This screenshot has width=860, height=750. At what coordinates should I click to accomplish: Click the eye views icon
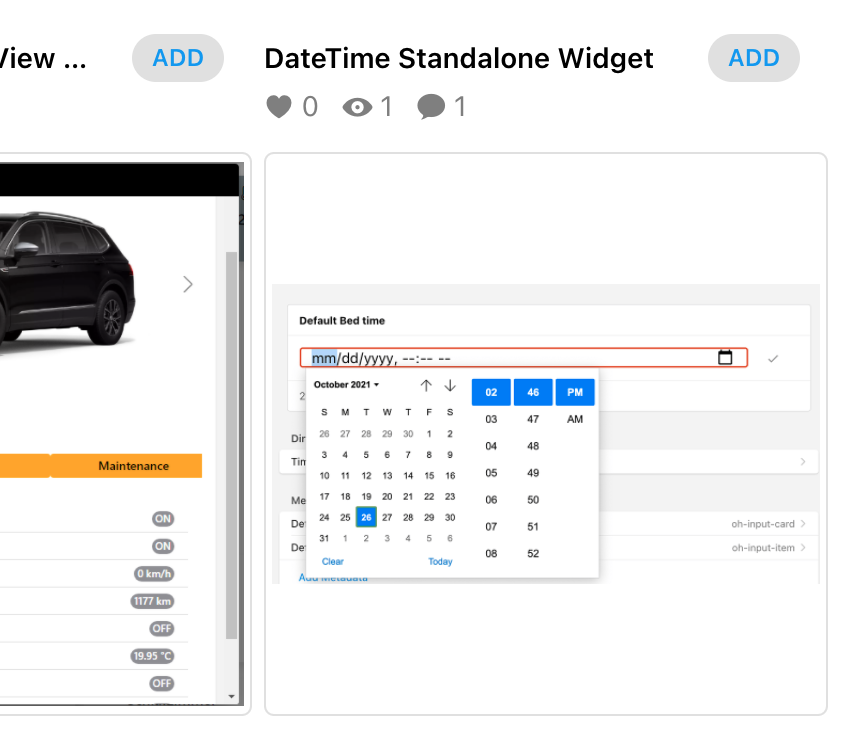click(x=357, y=106)
